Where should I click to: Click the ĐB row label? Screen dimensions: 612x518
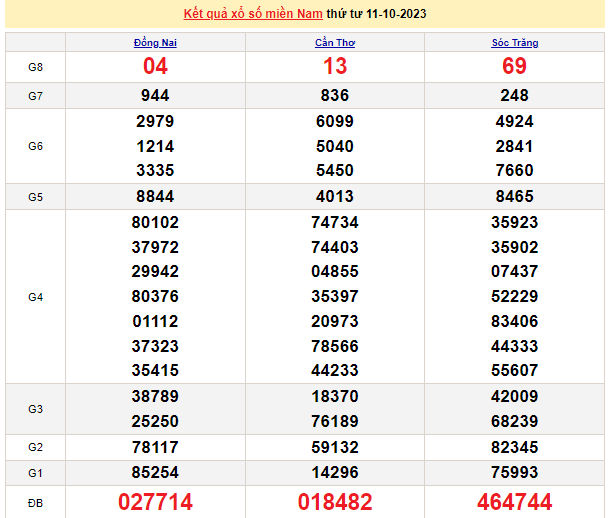(35, 502)
